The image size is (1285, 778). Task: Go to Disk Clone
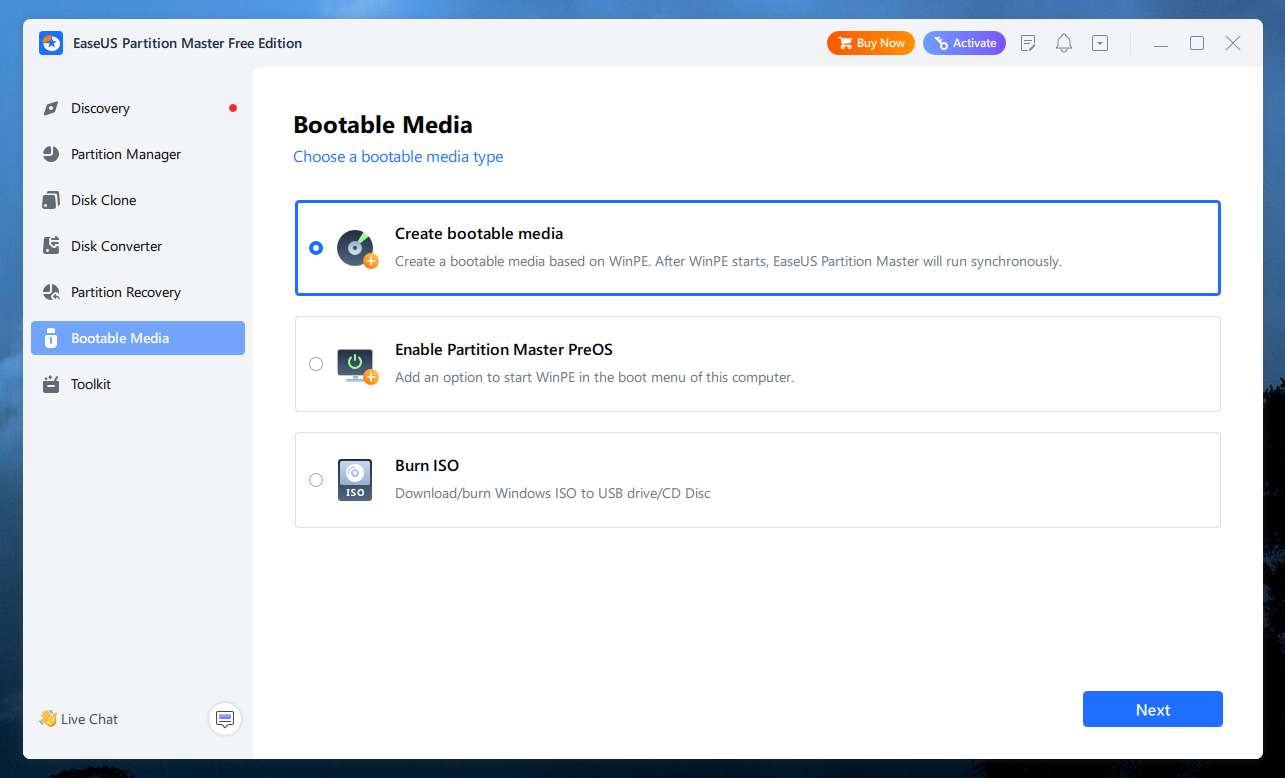138,200
